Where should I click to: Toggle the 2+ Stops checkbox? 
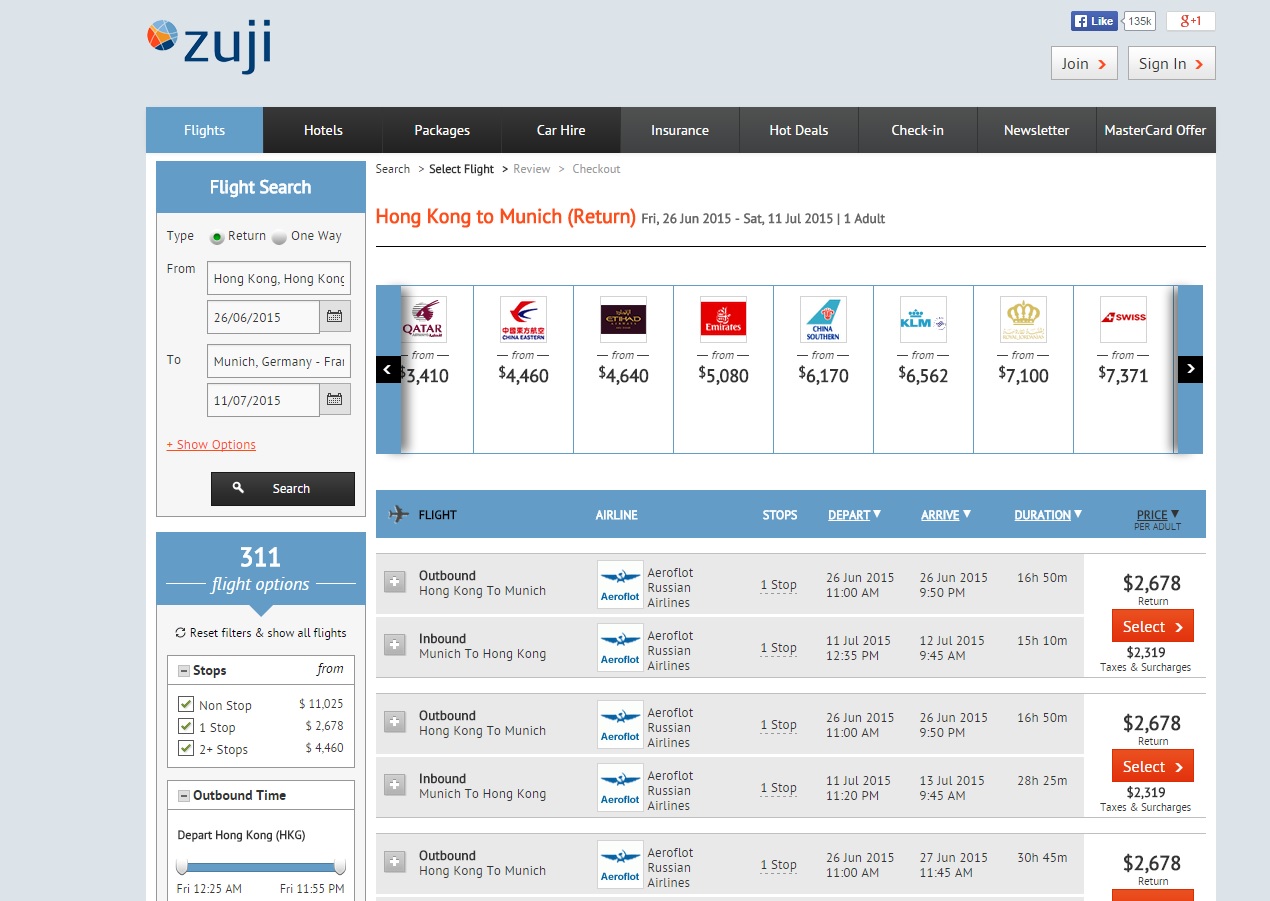click(x=186, y=748)
